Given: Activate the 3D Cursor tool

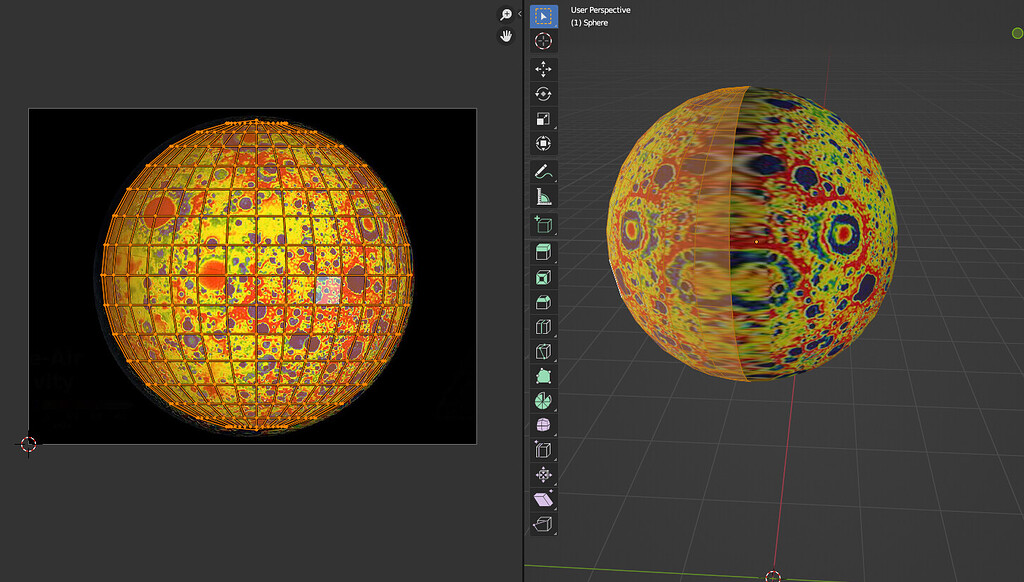Looking at the screenshot, I should [x=543, y=41].
